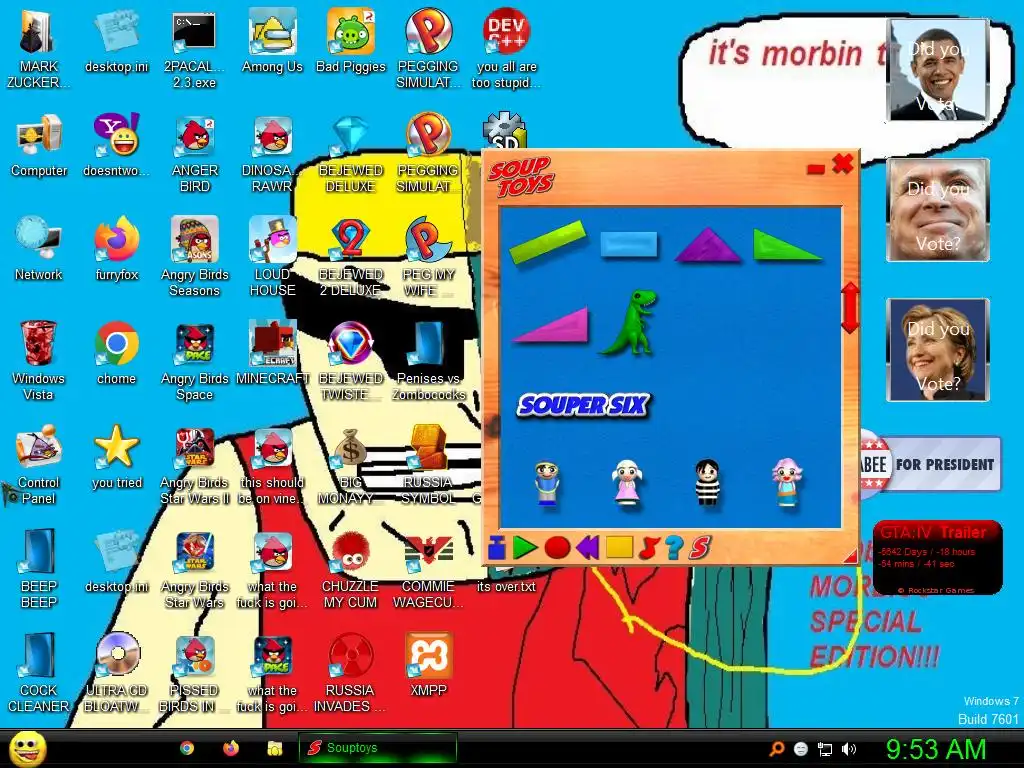Click the red double-arrow toybox scroller

click(850, 308)
